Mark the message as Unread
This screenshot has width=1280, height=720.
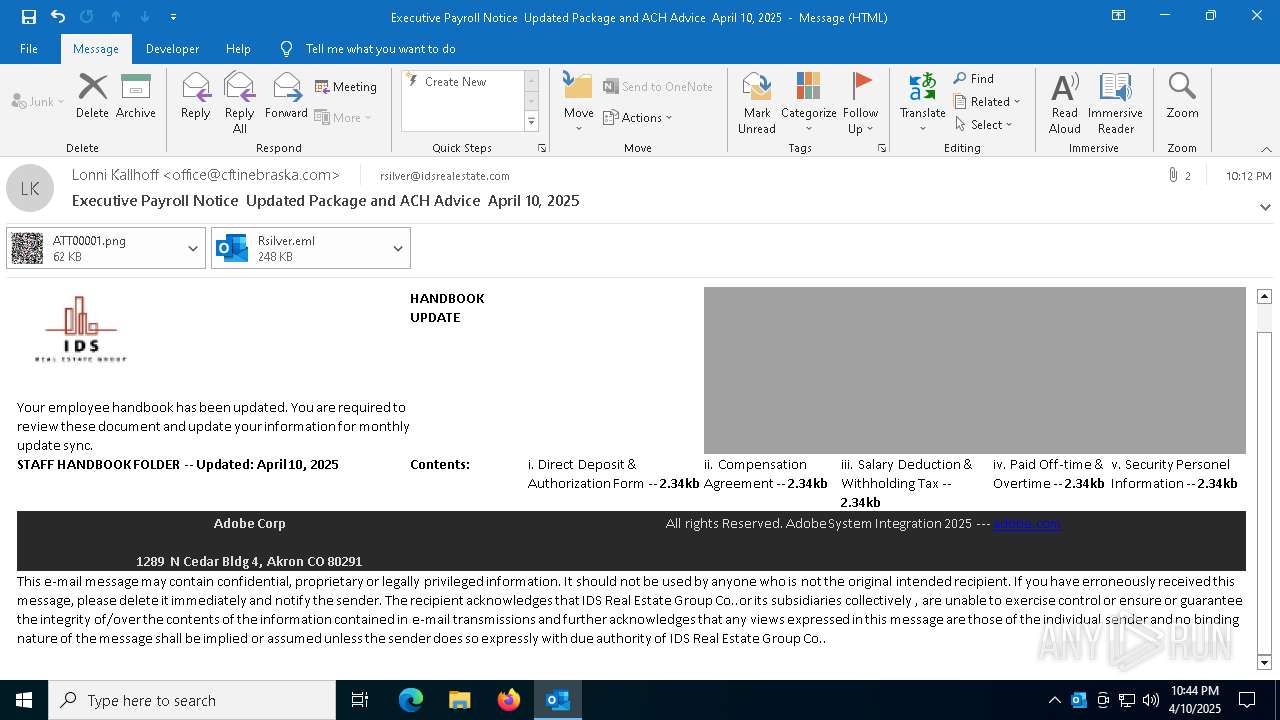pos(757,102)
